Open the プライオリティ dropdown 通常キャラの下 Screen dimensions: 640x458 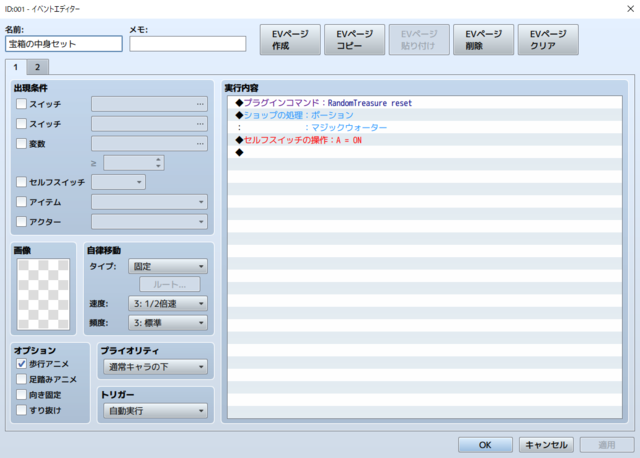[x=156, y=367]
